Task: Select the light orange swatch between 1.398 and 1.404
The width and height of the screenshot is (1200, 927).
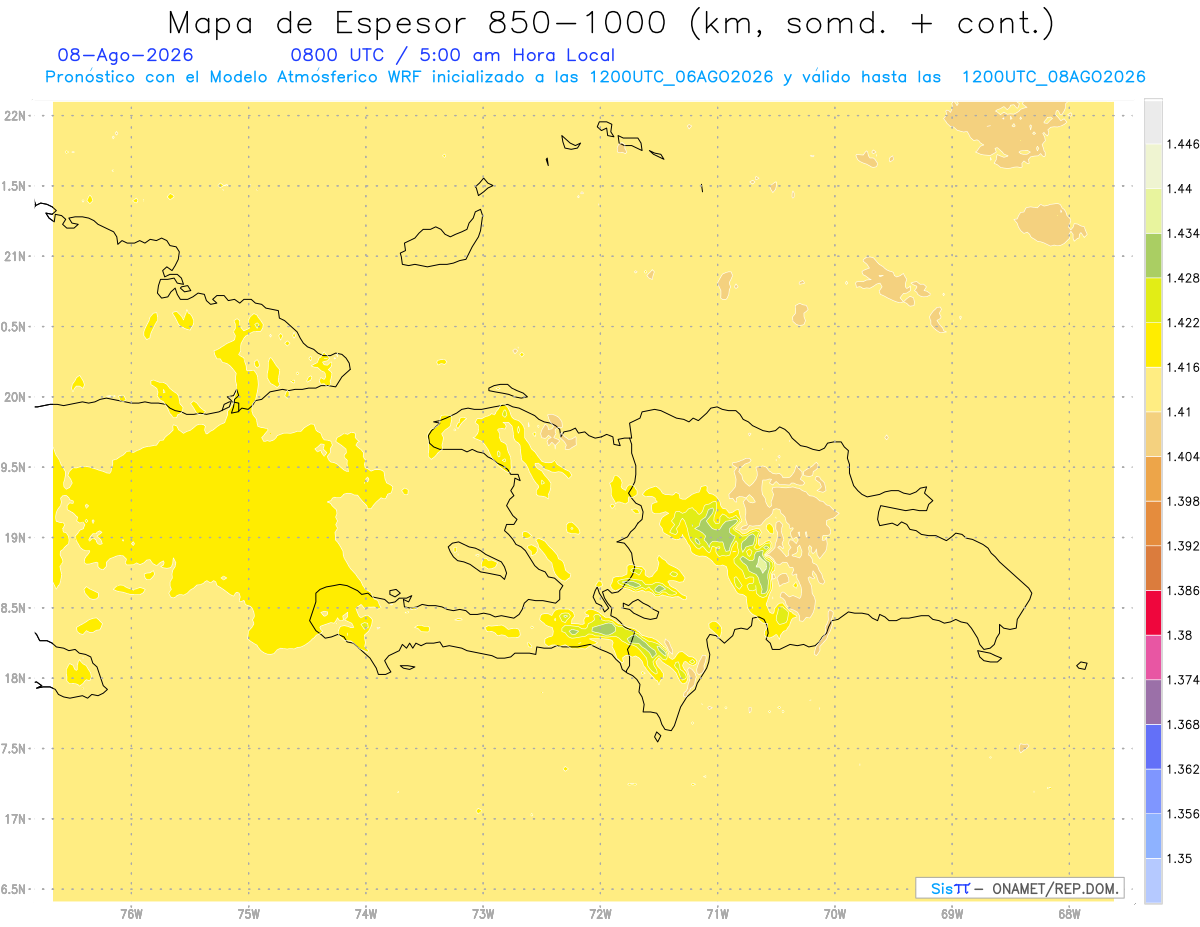Action: click(1153, 479)
